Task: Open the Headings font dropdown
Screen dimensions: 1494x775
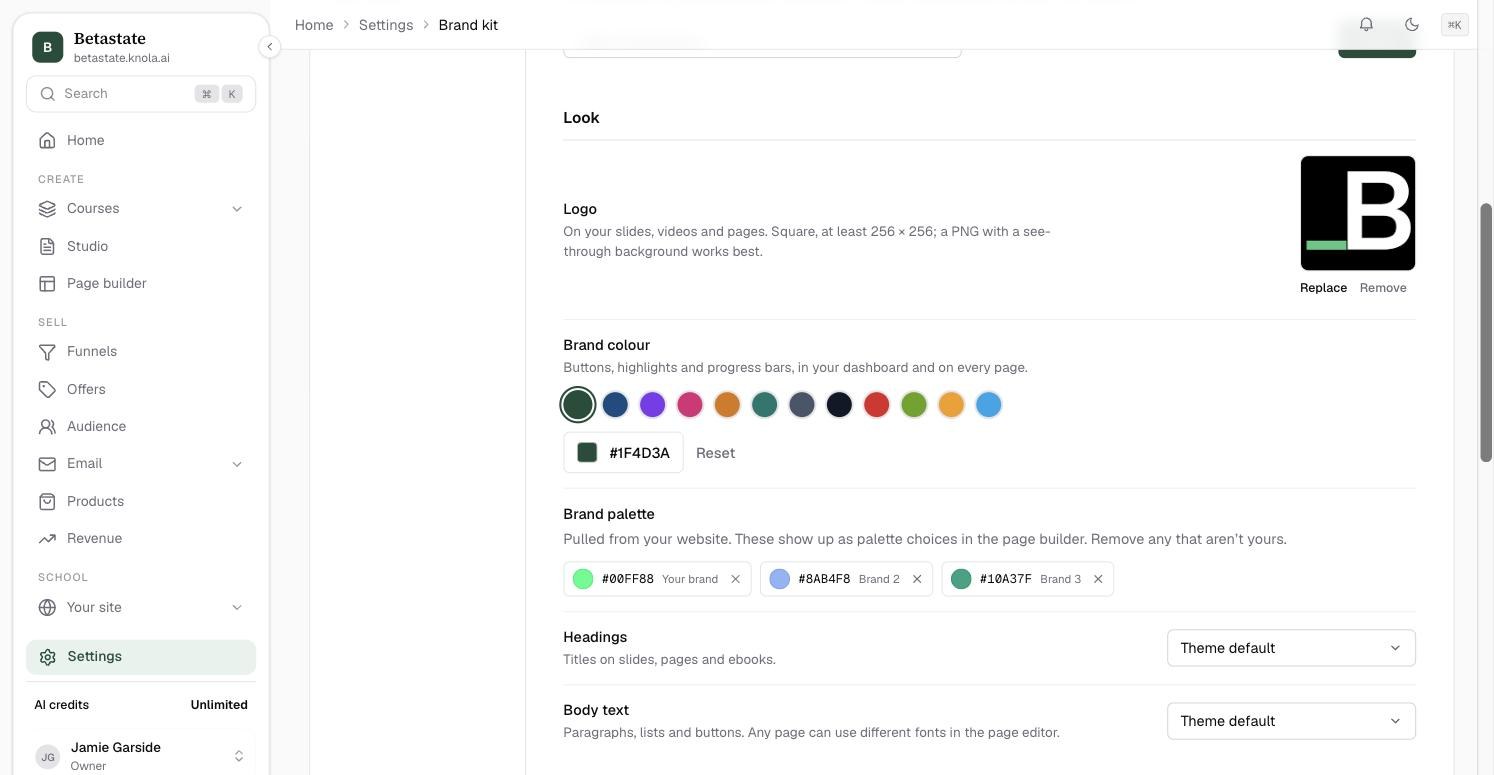Action: click(1291, 648)
